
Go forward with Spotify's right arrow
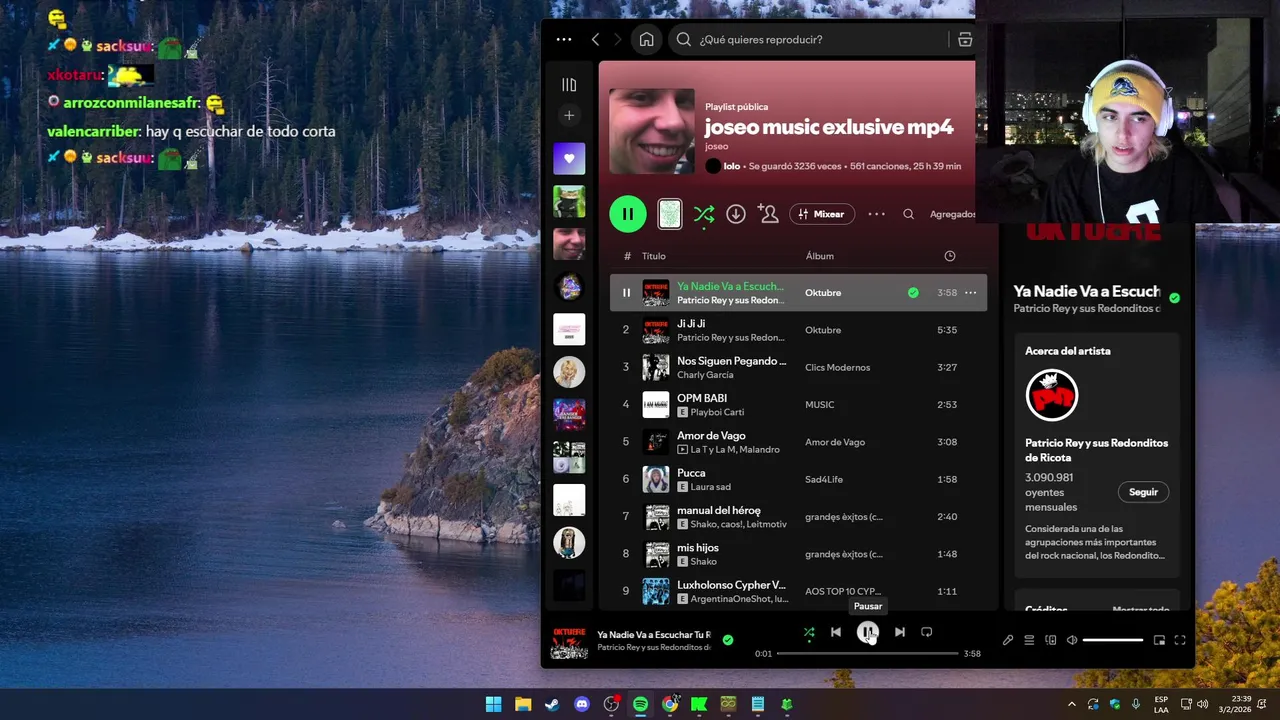pyautogui.click(x=617, y=40)
